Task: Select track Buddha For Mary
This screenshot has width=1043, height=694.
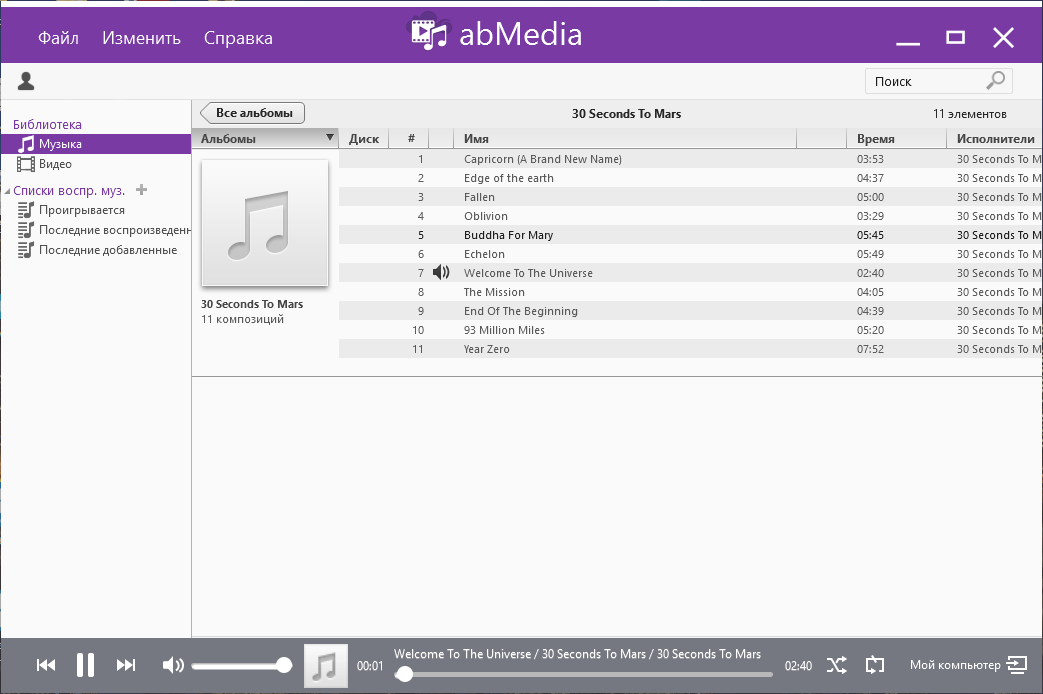Action: [x=690, y=235]
